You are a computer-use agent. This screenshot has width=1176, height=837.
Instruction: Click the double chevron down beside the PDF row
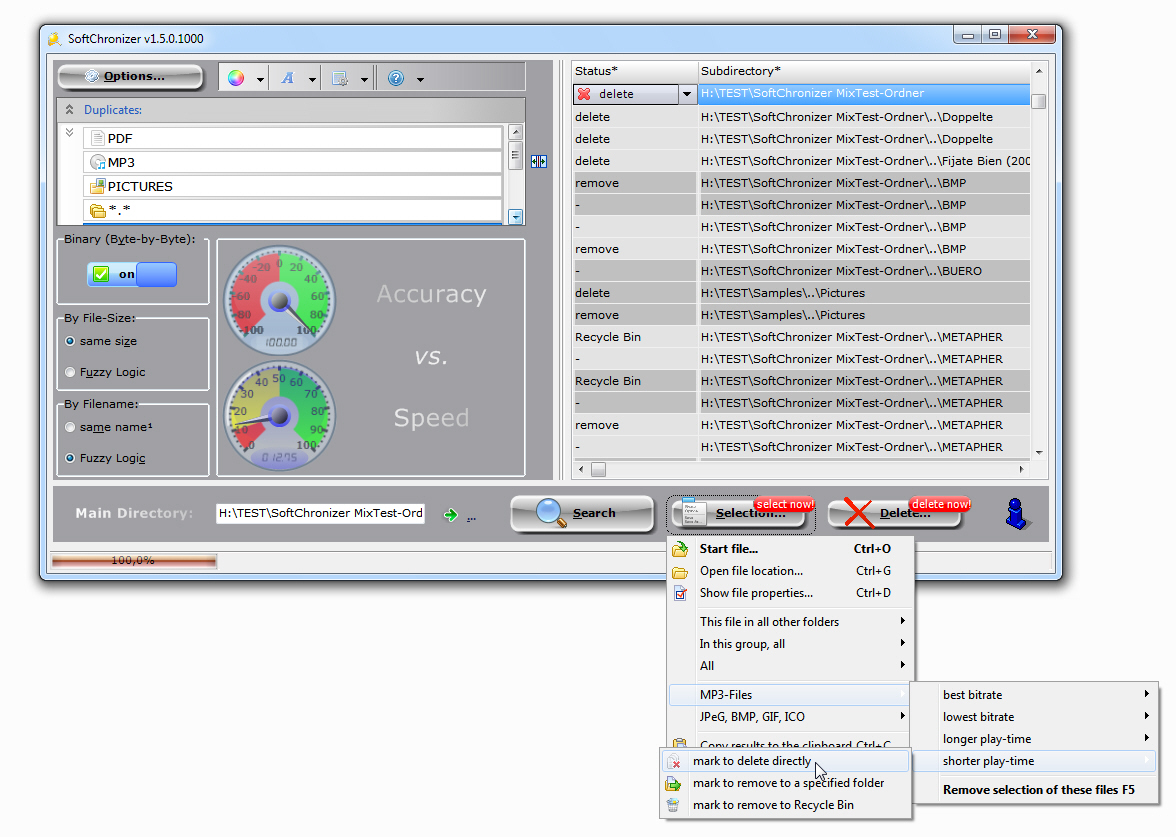pos(70,133)
